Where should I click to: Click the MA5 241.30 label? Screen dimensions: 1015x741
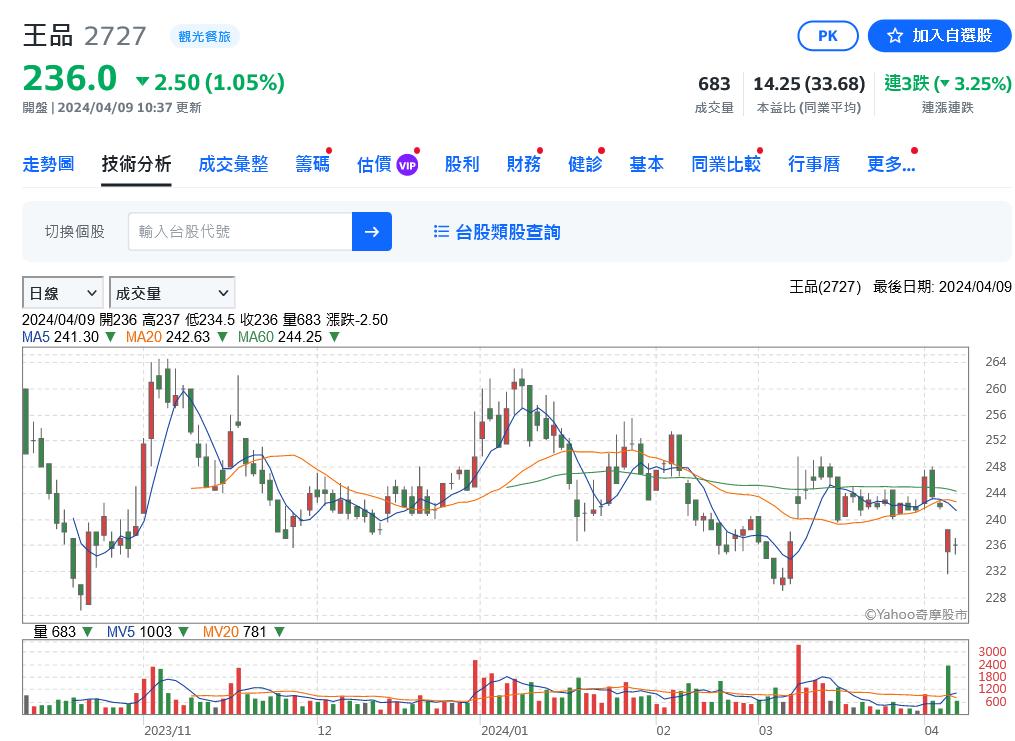click(x=60, y=337)
